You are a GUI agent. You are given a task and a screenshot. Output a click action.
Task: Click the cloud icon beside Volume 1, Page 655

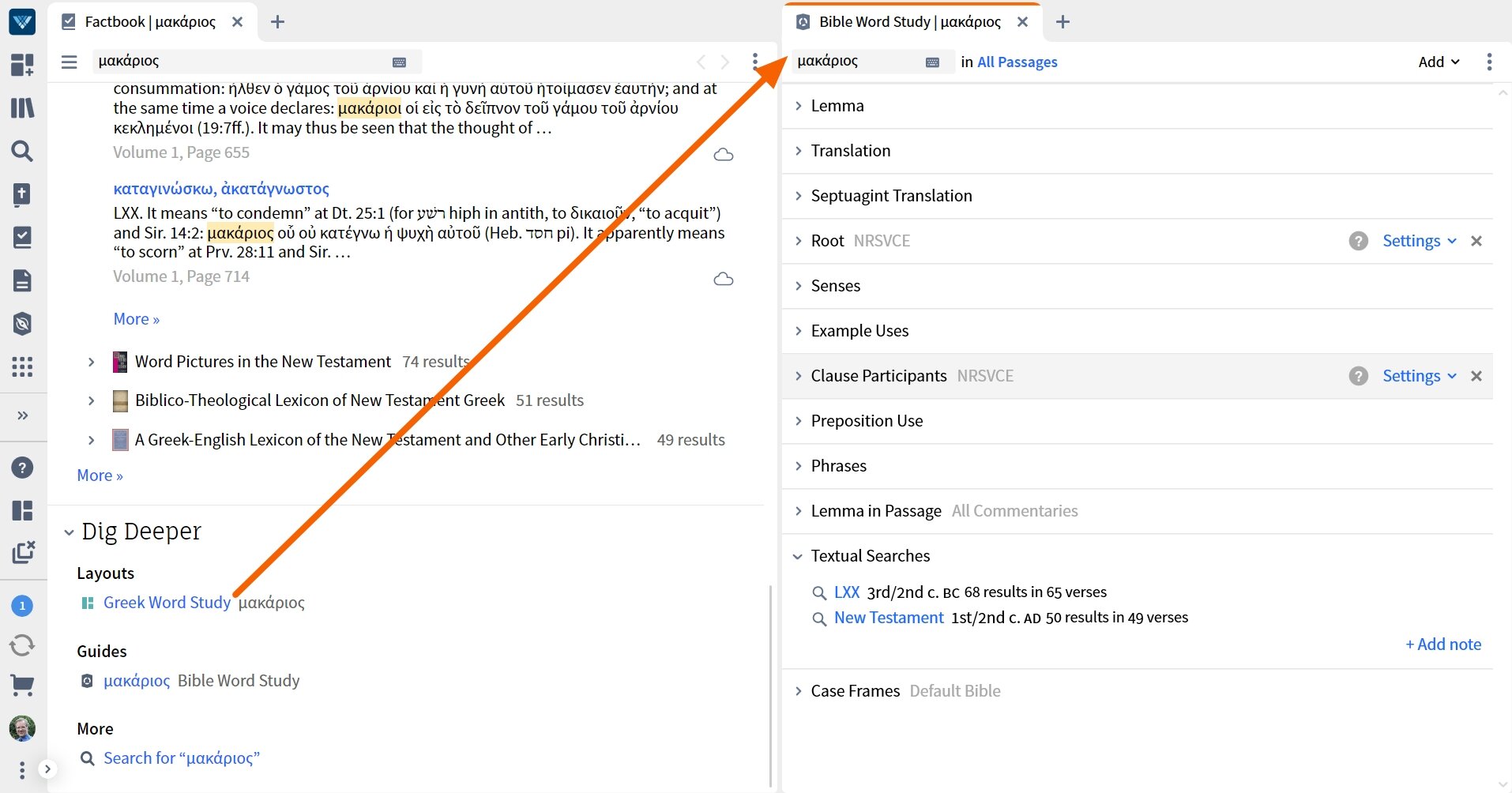pos(724,155)
